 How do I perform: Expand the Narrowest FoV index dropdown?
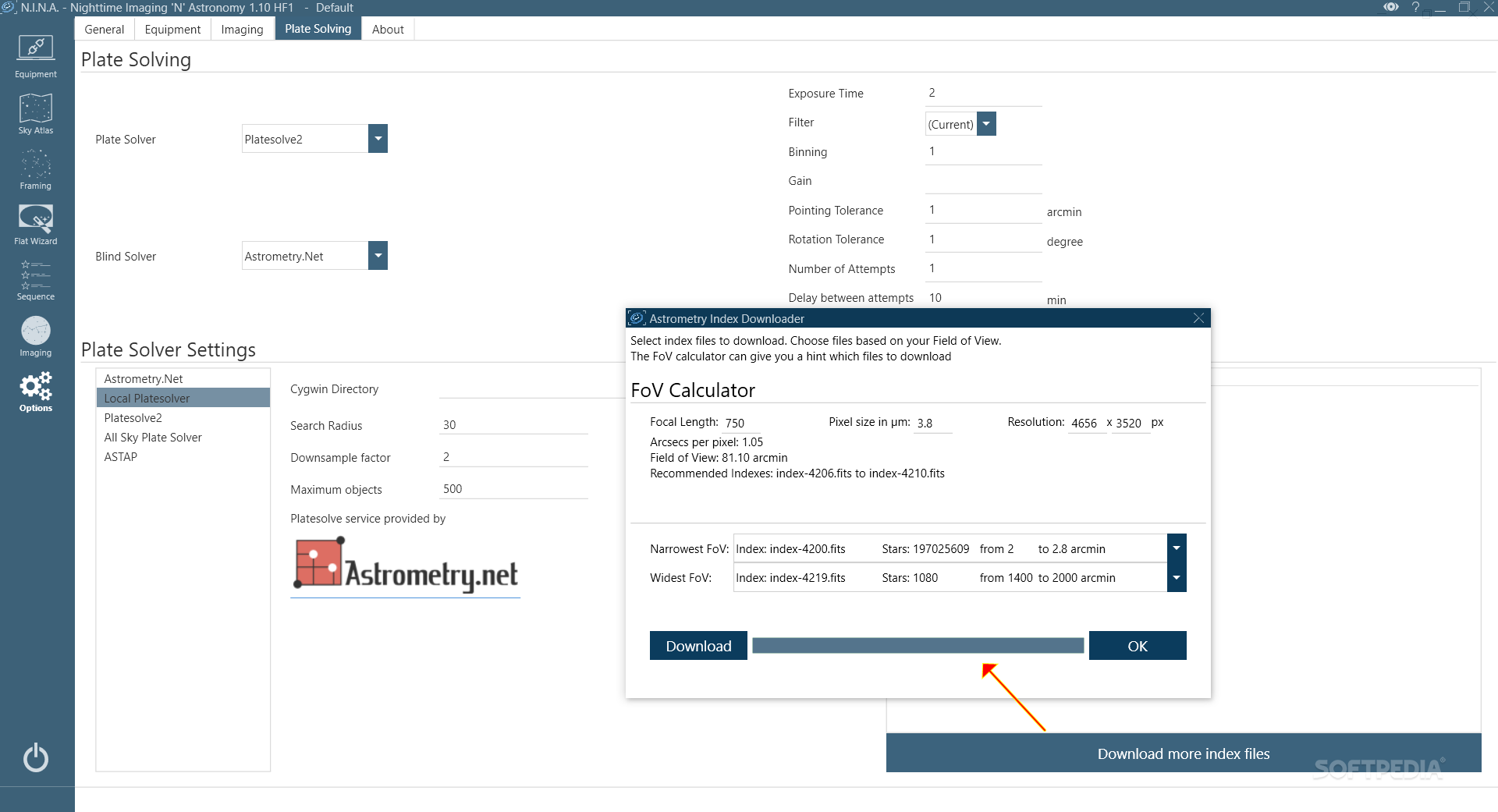point(1177,548)
